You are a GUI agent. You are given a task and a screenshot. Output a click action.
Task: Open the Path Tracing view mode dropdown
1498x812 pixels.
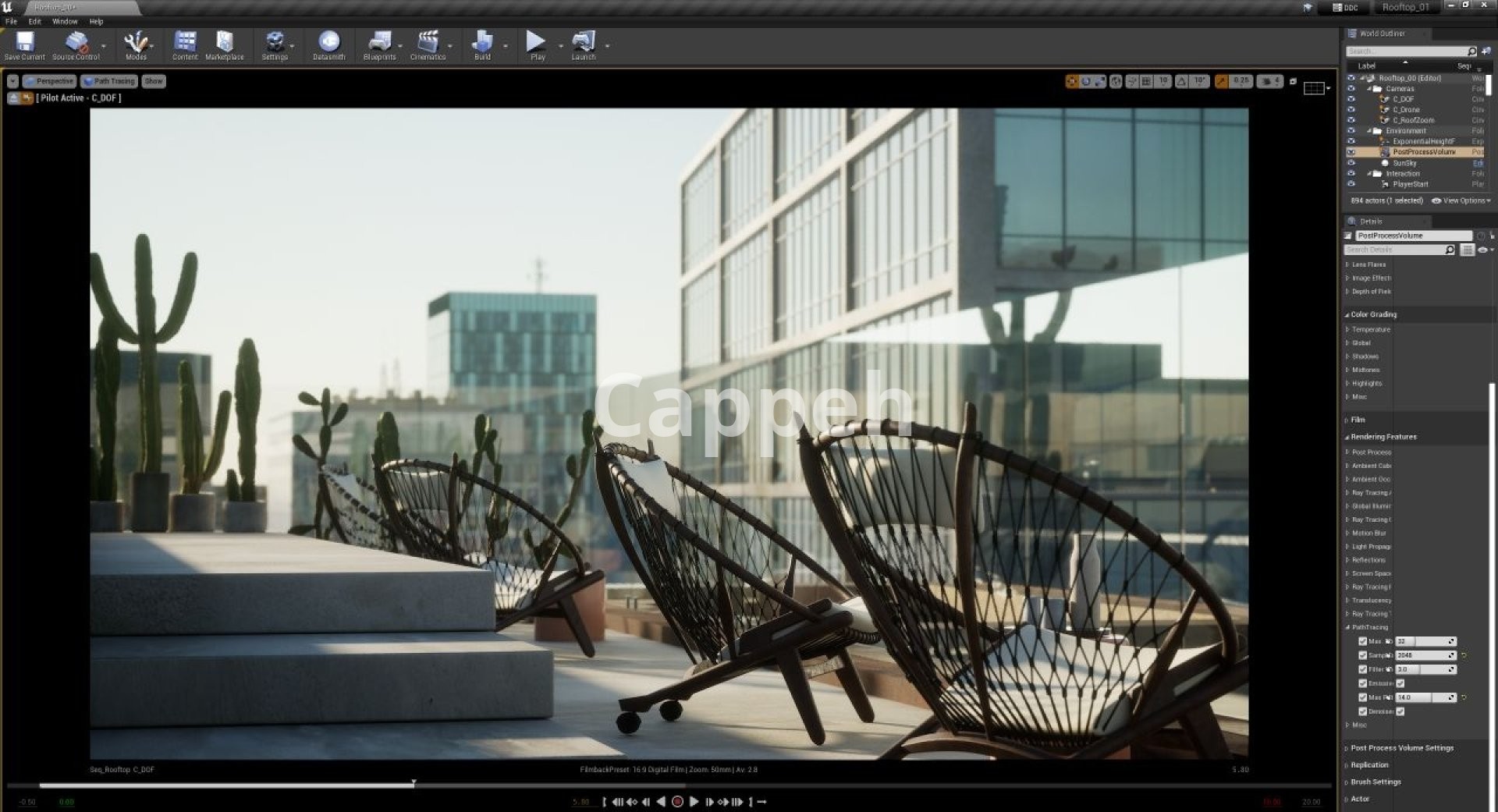click(109, 81)
